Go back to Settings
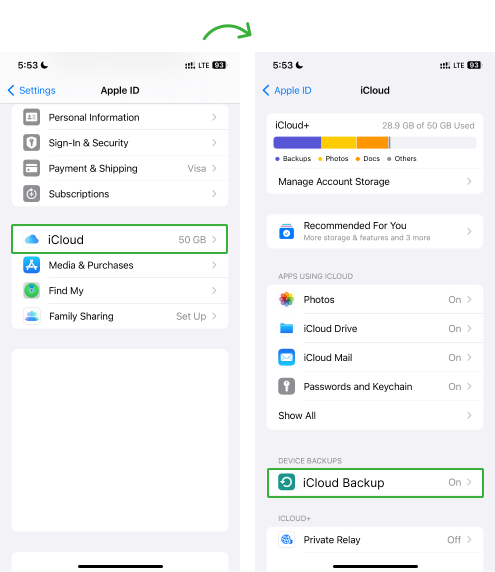This screenshot has height=572, width=495. click(31, 90)
